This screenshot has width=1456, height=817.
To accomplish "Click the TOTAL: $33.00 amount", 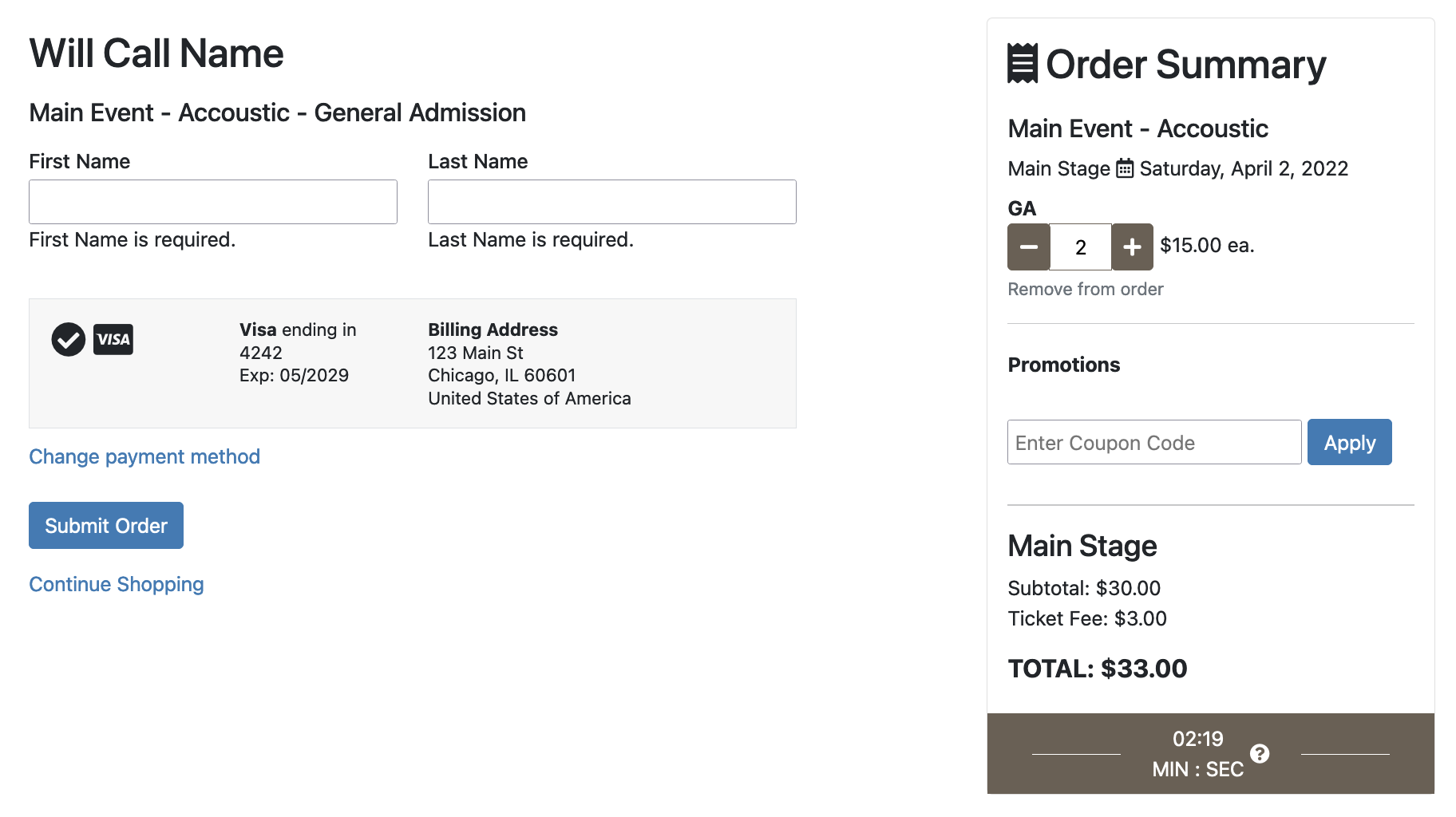I will pyautogui.click(x=1097, y=669).
